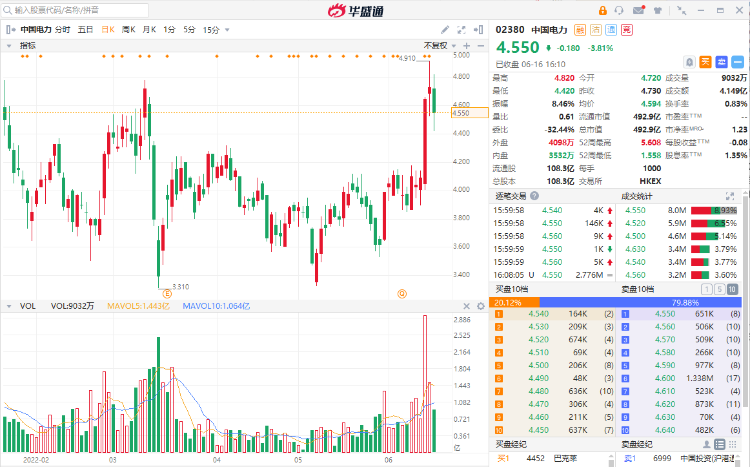Expand the 成交统计 panel
750x467 pixels.
point(730,196)
